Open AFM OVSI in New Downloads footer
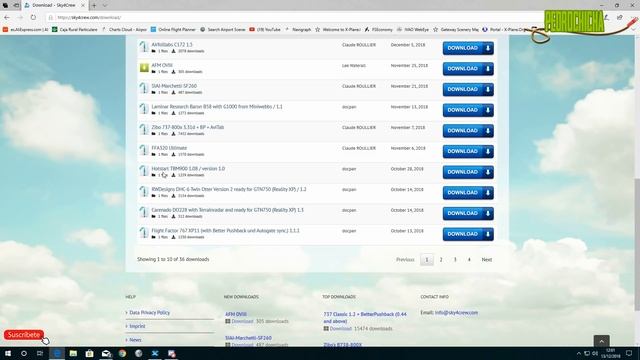The image size is (640, 360). [x=236, y=314]
